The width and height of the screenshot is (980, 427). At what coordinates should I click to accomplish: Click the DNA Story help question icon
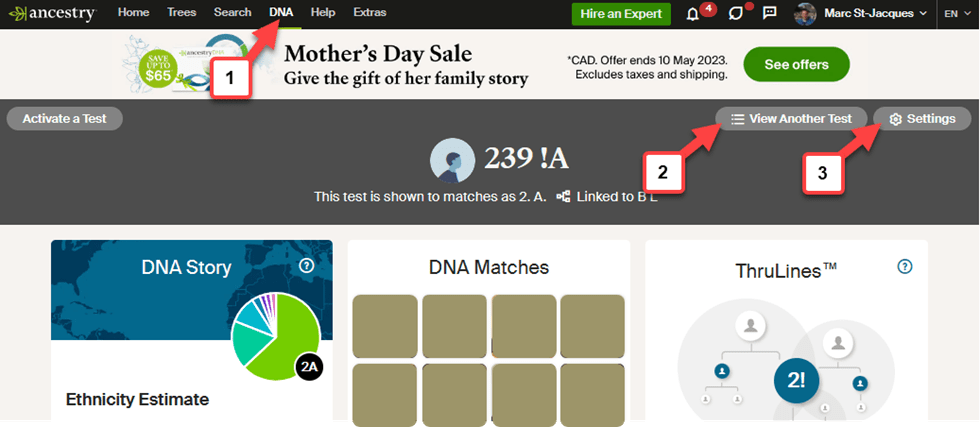307,266
